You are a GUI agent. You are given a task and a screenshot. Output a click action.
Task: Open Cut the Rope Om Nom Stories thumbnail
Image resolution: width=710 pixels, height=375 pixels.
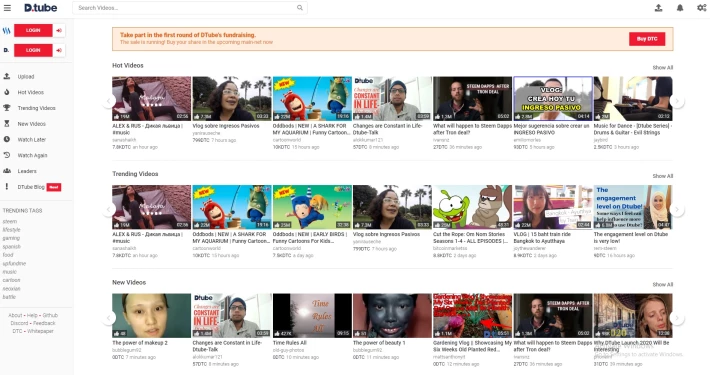(x=472, y=207)
